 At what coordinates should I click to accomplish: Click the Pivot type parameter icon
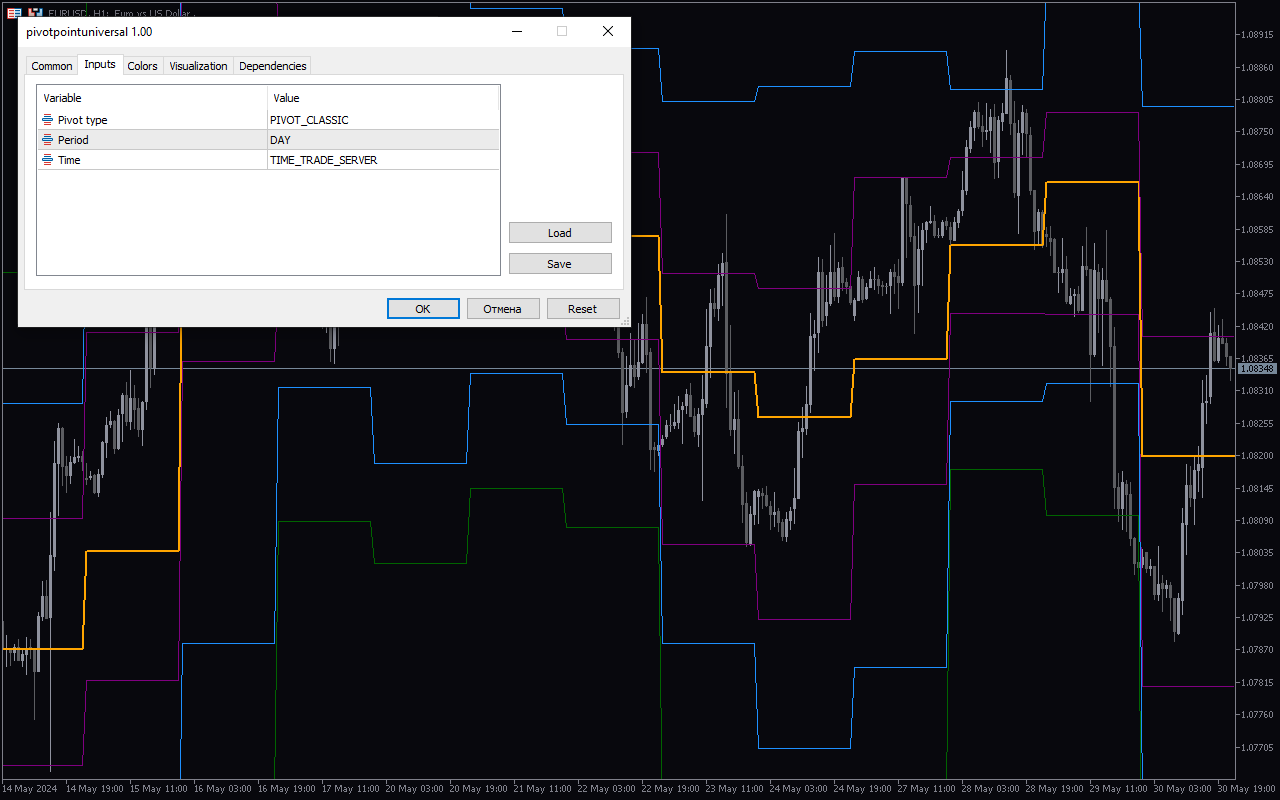coord(47,120)
